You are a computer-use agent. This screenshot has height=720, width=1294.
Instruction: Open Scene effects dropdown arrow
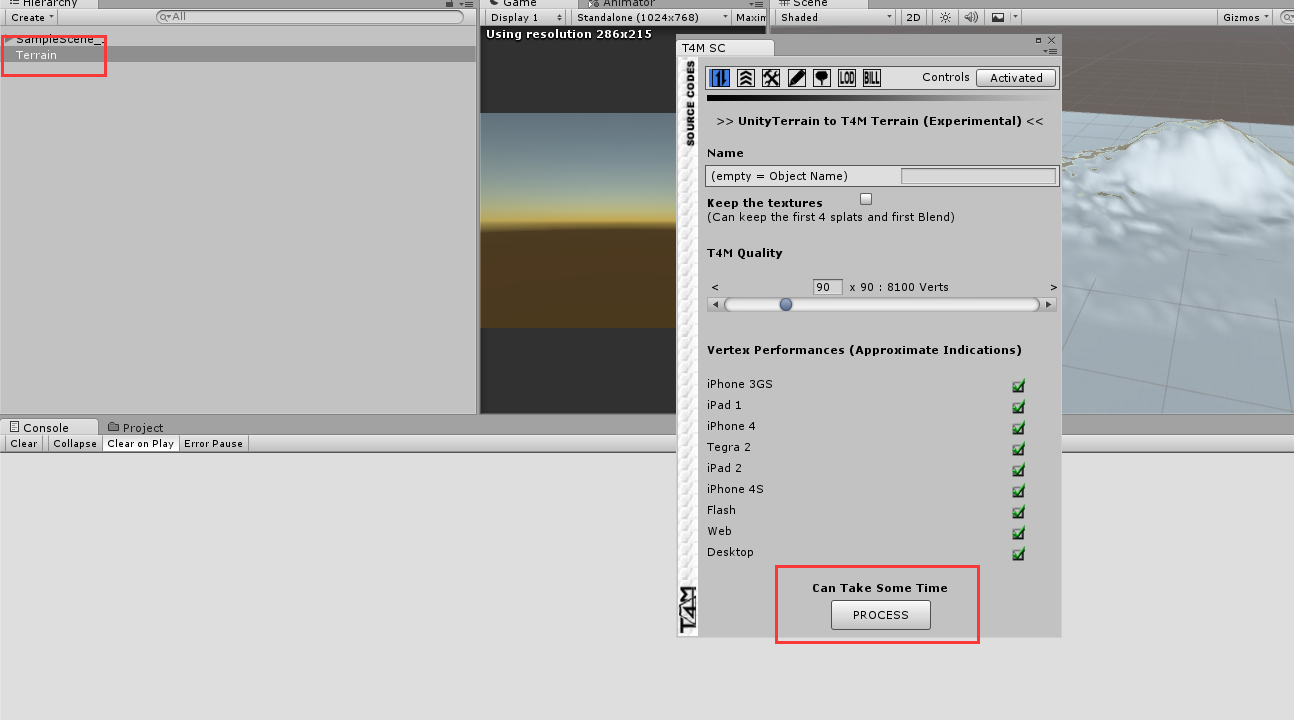1015,17
